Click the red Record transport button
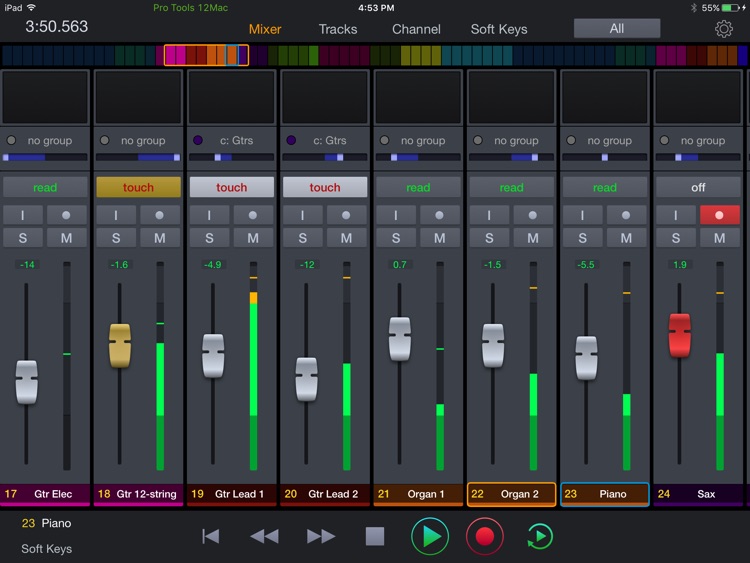Viewport: 750px width, 563px height. [x=485, y=537]
